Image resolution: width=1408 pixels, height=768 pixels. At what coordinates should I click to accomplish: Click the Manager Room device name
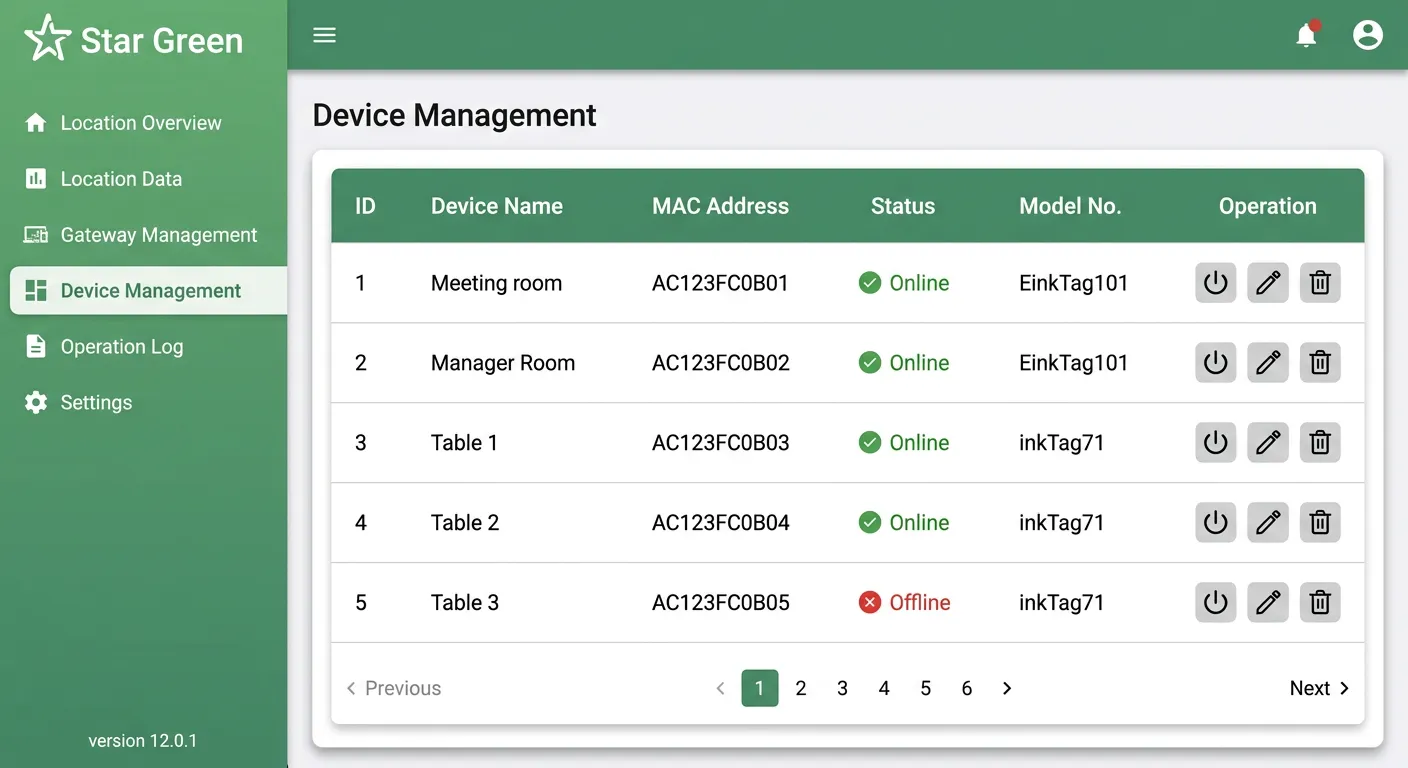pyautogui.click(x=503, y=363)
